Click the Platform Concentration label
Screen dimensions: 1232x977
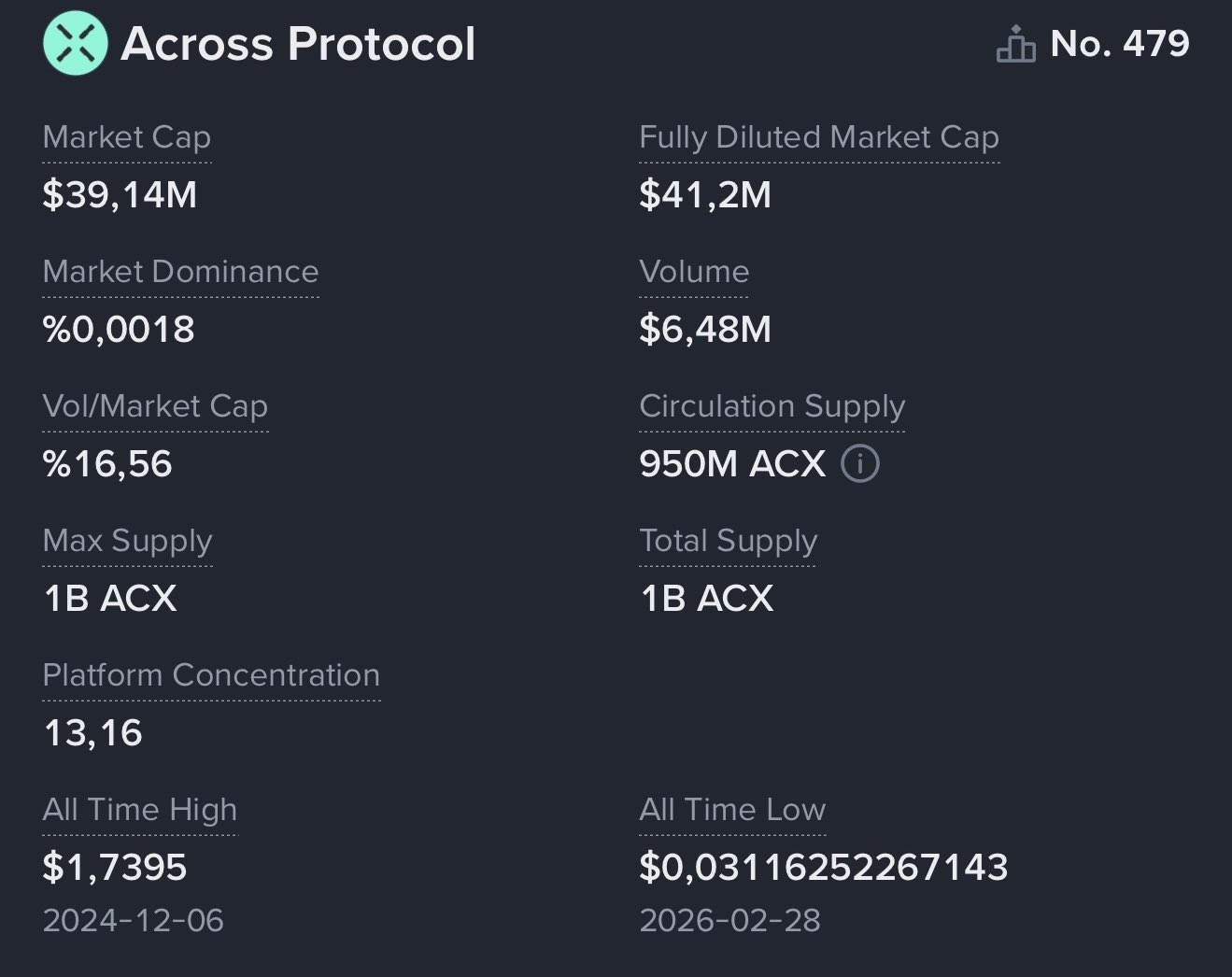(212, 675)
